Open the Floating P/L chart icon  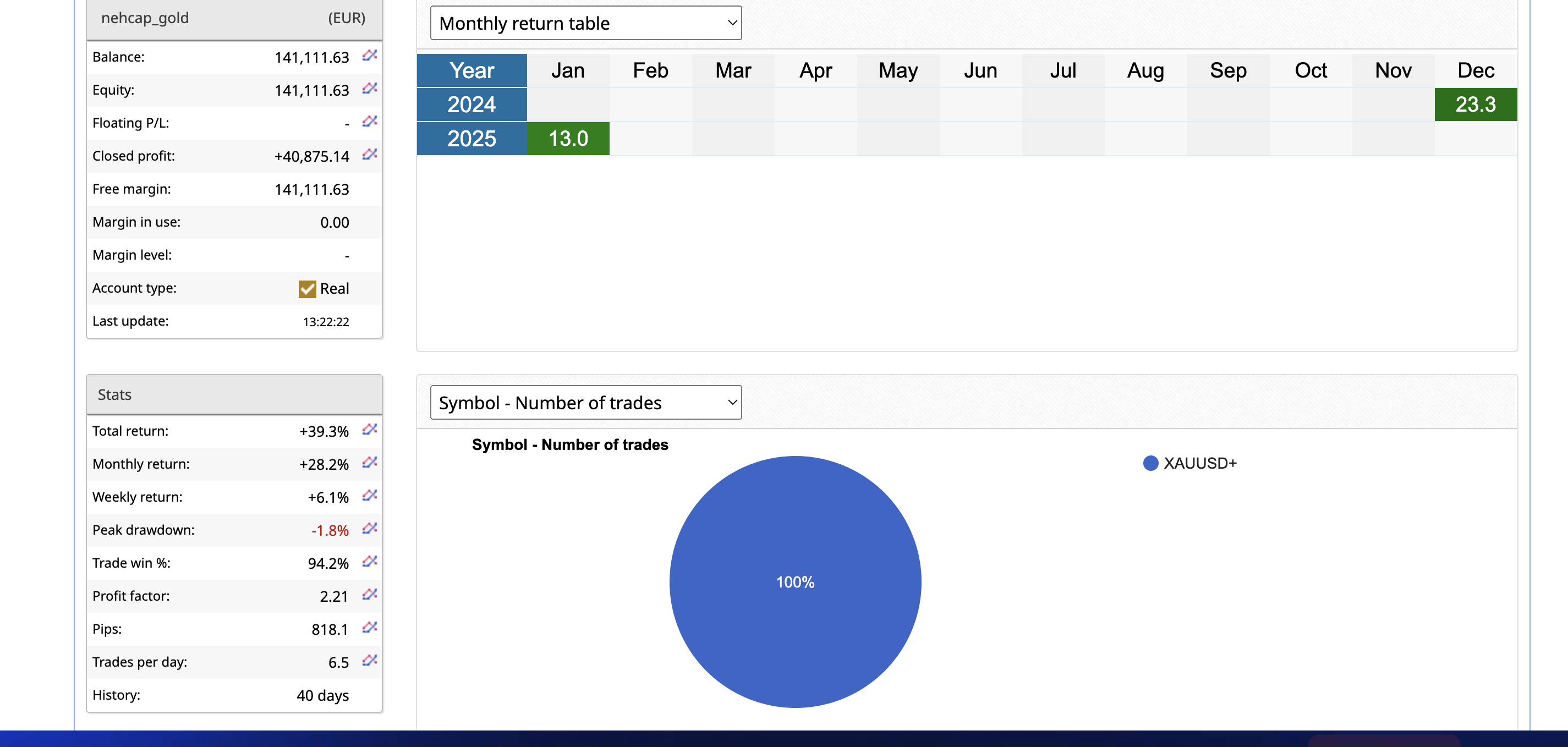pyautogui.click(x=370, y=121)
